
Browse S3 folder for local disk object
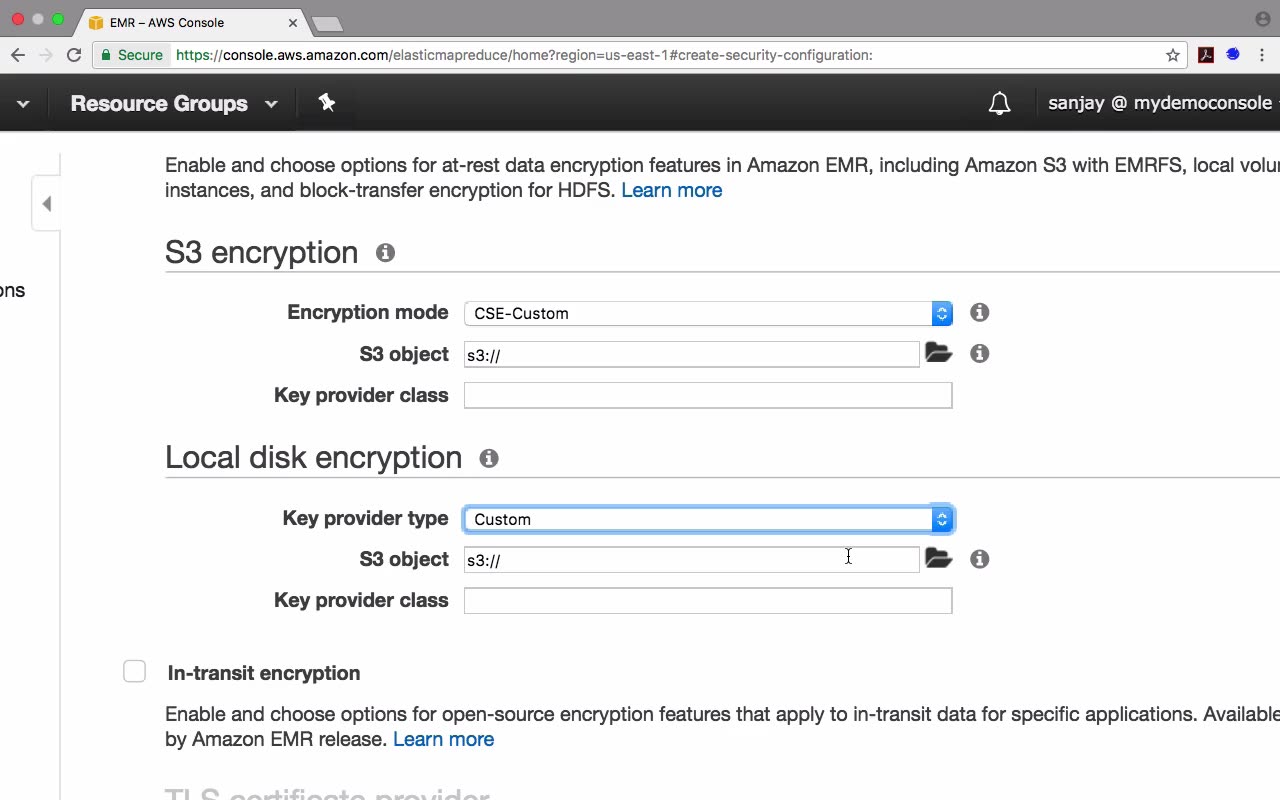[938, 558]
